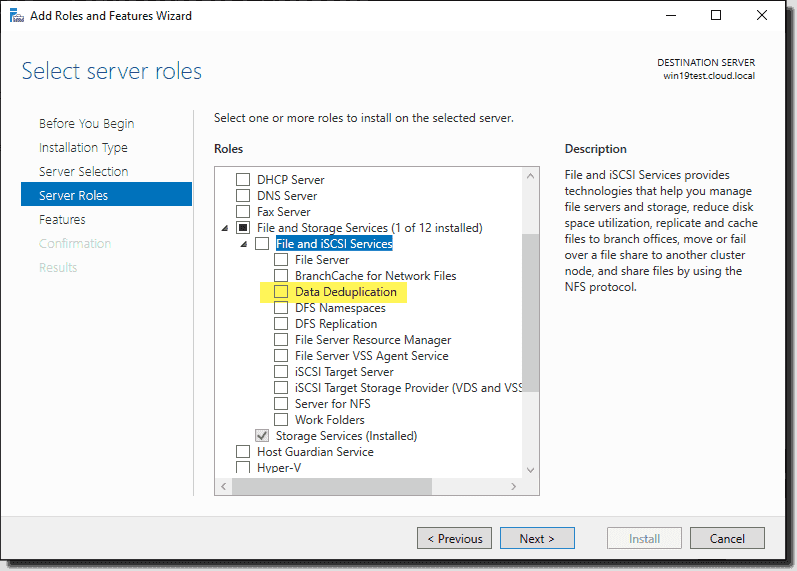
Task: Click the Next button
Action: (537, 538)
